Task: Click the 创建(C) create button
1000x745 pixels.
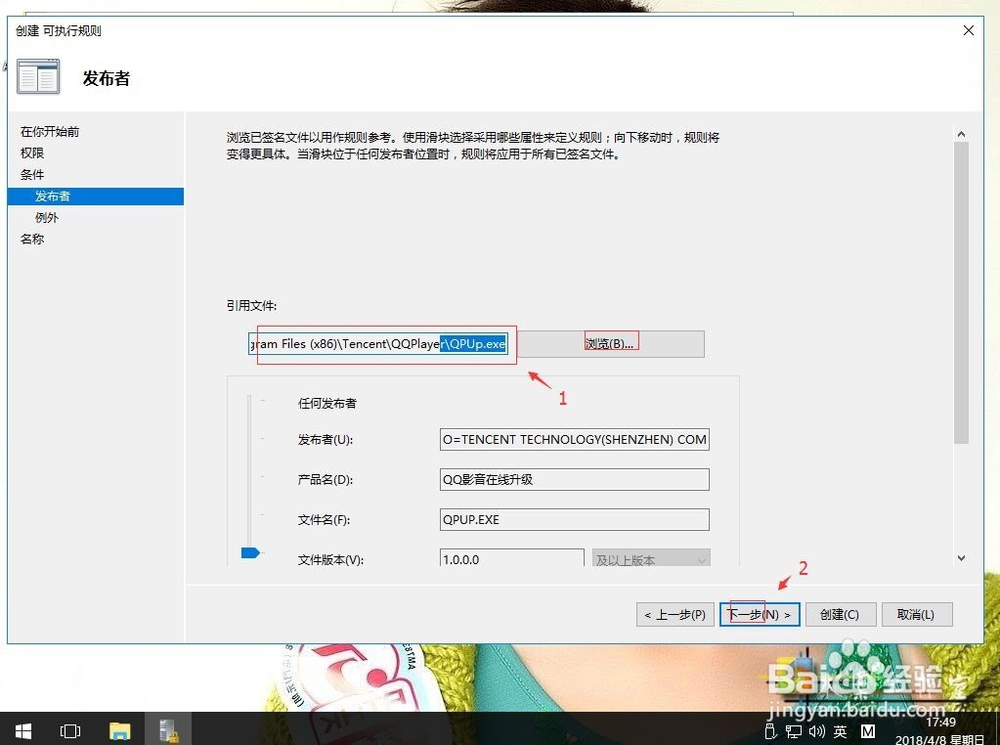Action: [840, 614]
